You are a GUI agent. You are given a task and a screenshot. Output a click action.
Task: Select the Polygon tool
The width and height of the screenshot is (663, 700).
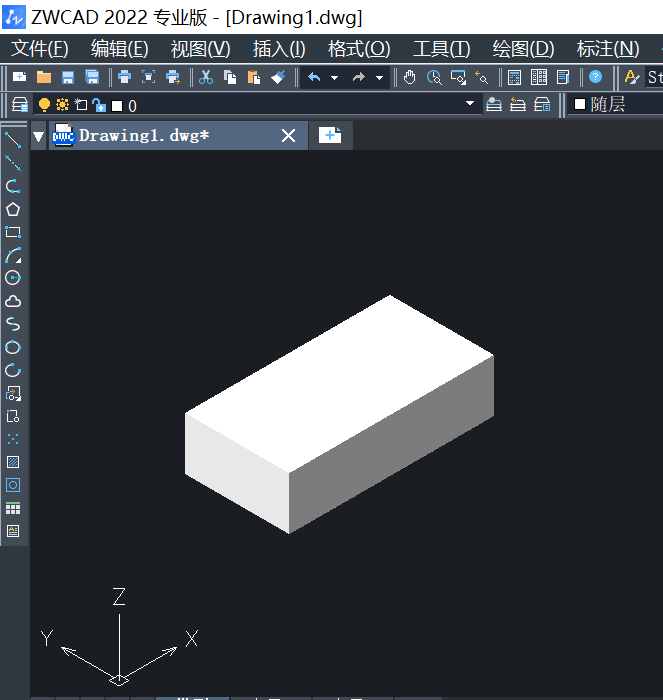click(x=13, y=209)
